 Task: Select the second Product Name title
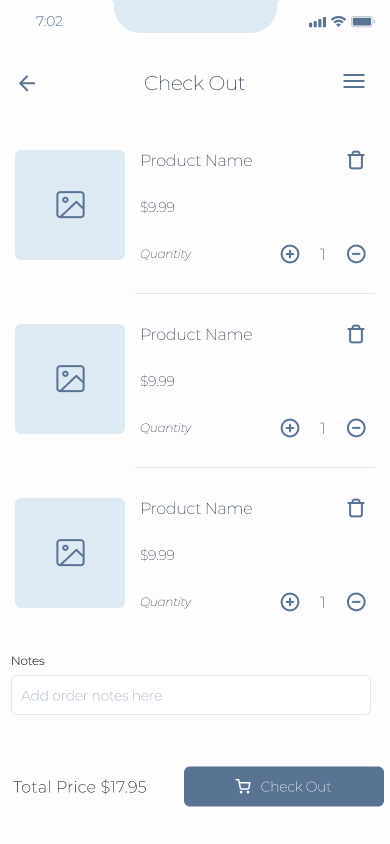(x=196, y=334)
